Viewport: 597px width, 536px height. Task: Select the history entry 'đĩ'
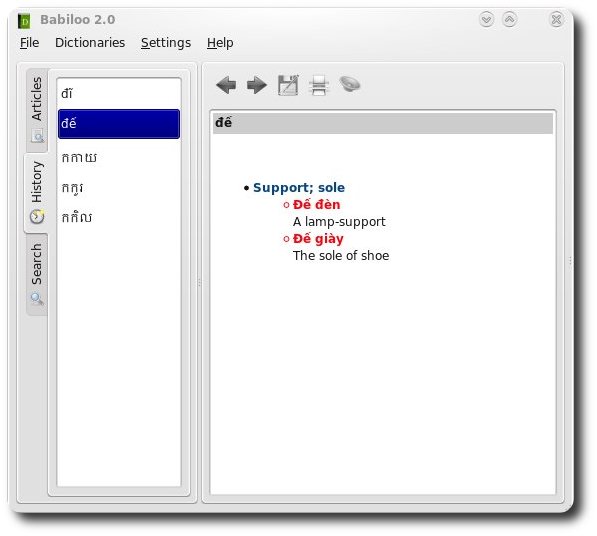[x=119, y=94]
